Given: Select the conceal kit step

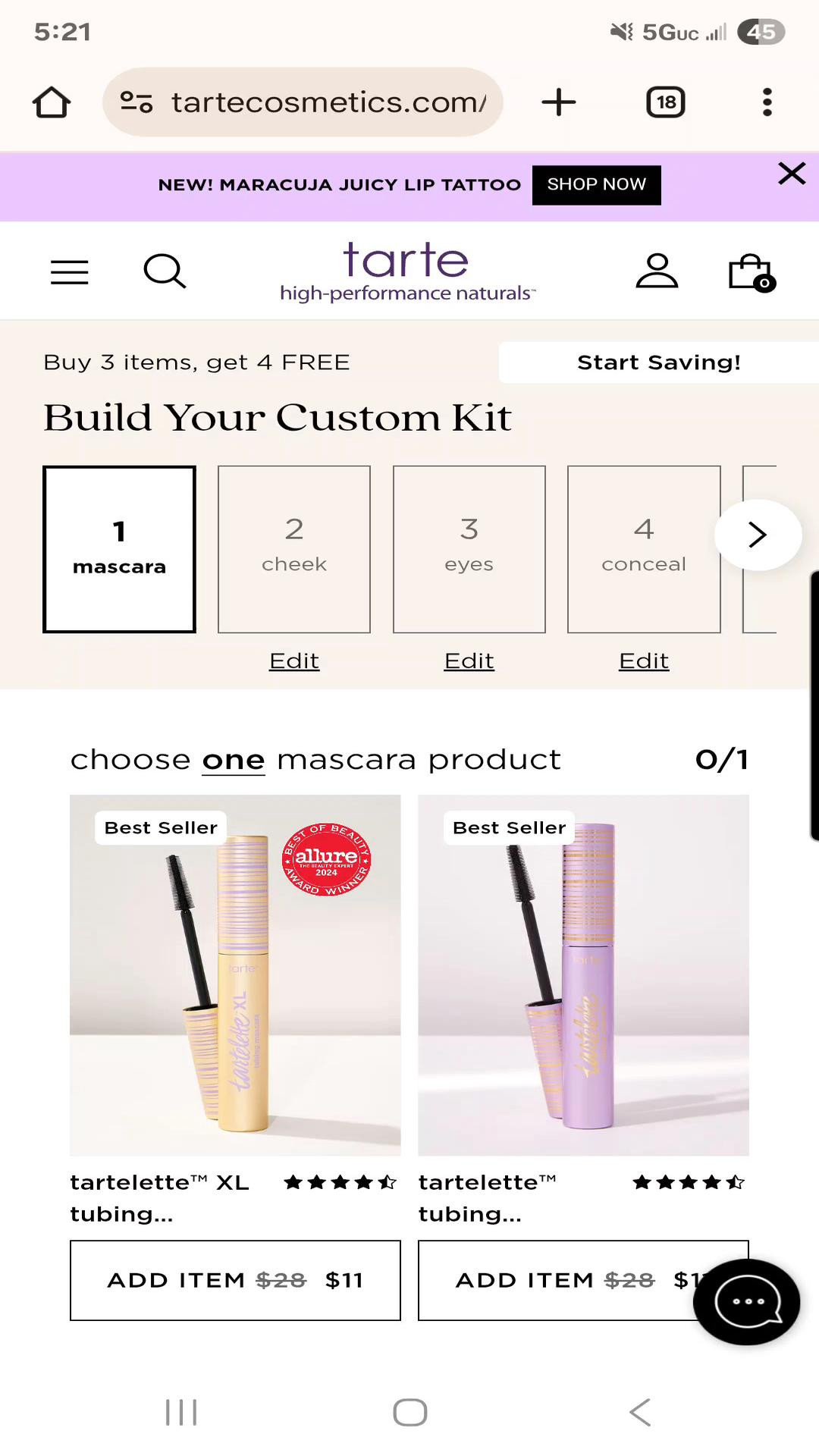Looking at the screenshot, I should (644, 548).
